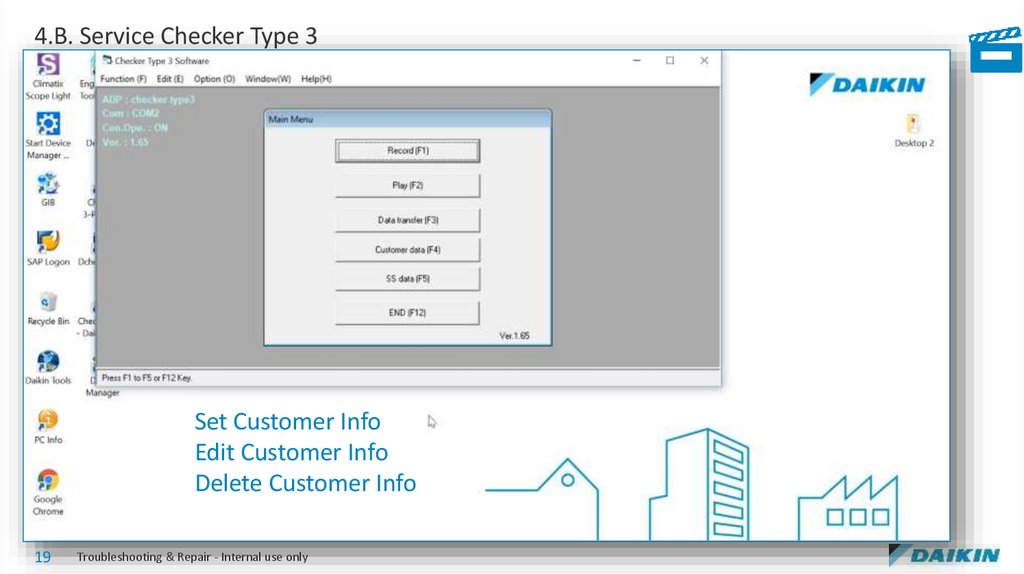Open the GIB desktop icon
The height and width of the screenshot is (574, 1024).
48,189
